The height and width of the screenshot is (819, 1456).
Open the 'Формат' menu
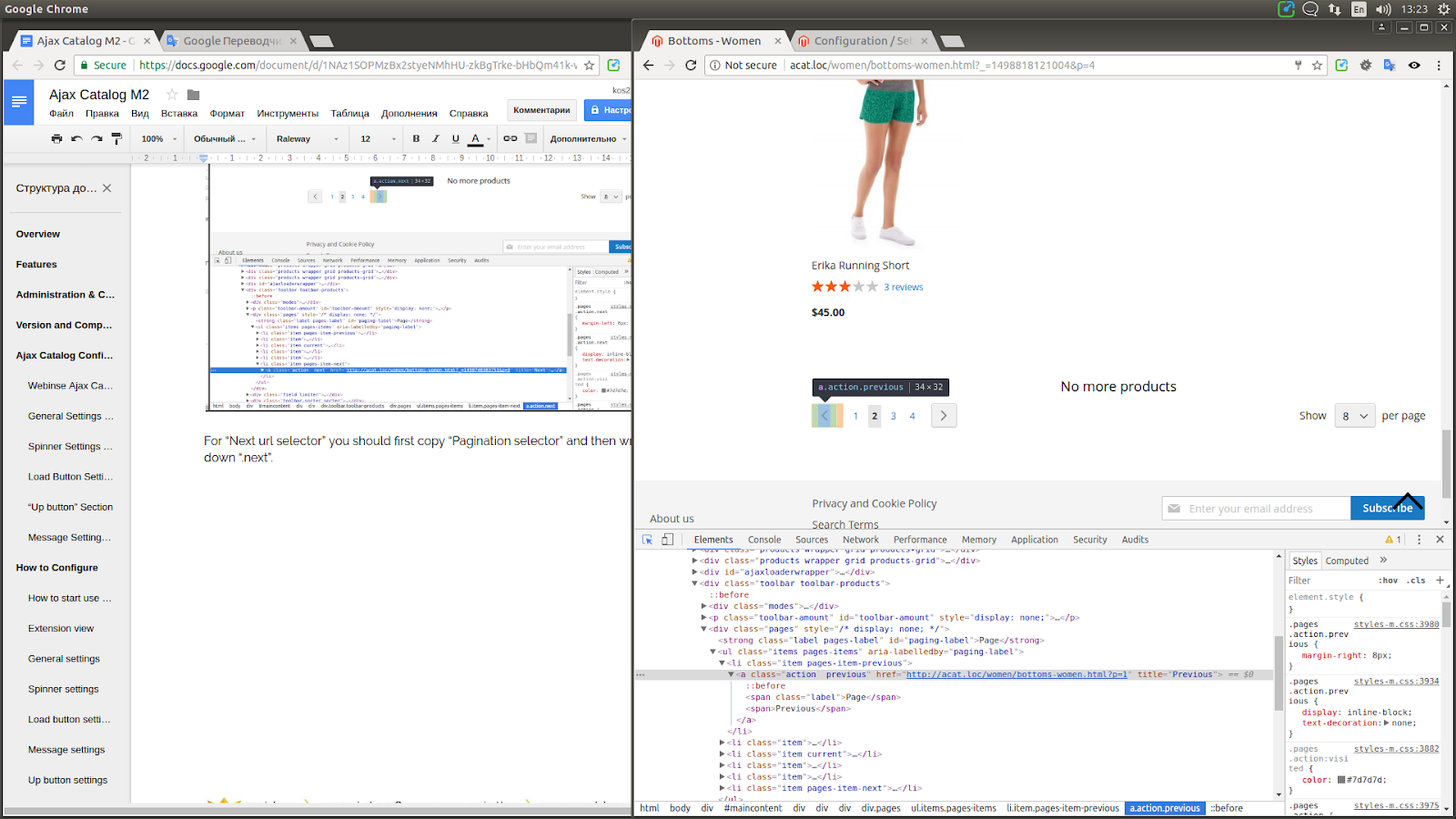[227, 114]
